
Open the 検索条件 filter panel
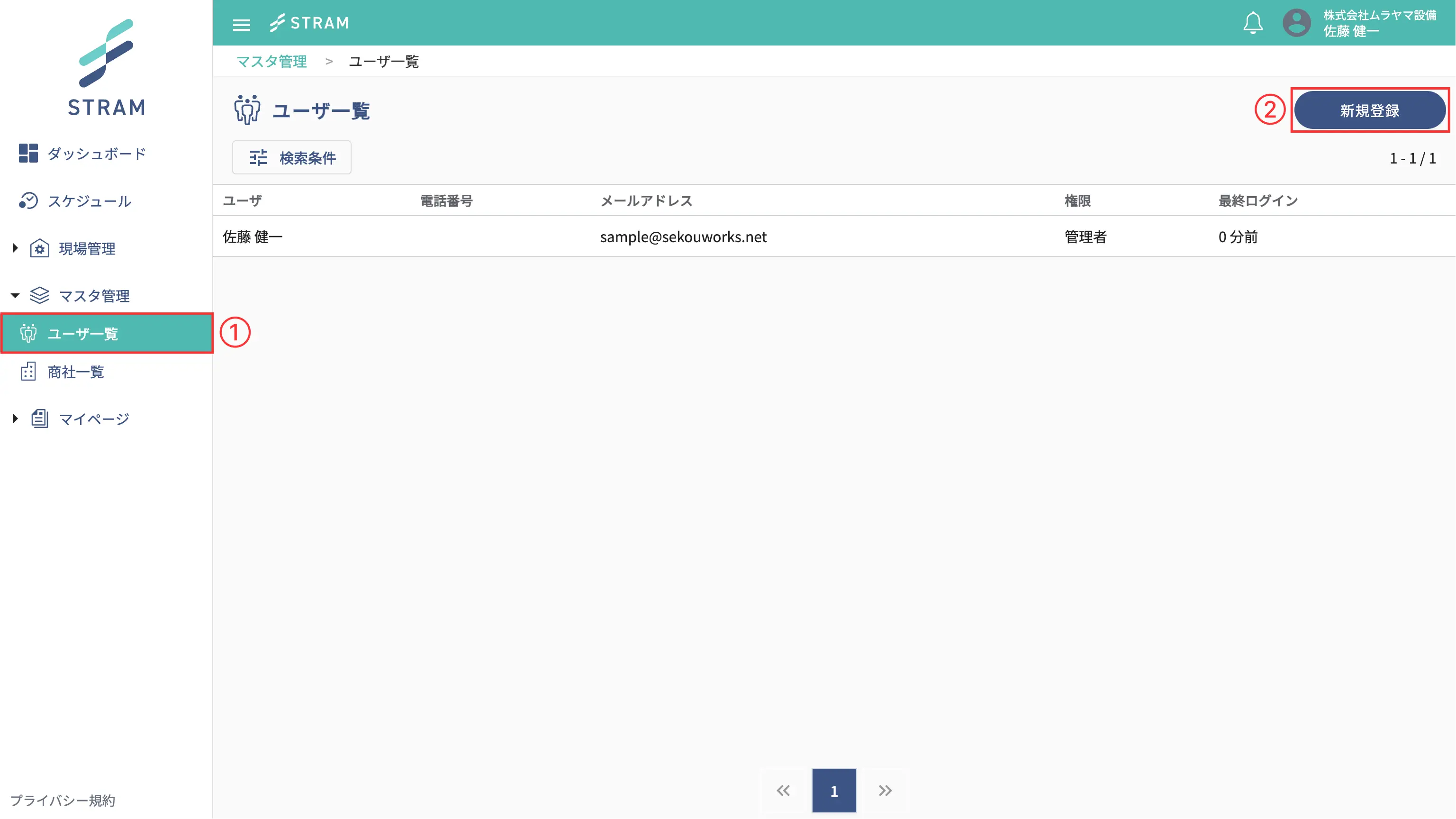pyautogui.click(x=292, y=157)
